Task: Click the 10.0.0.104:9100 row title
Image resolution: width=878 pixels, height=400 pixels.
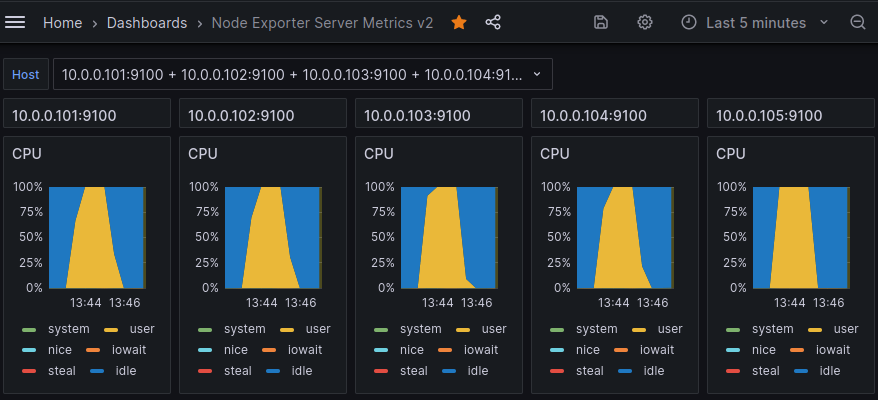Action: point(594,115)
